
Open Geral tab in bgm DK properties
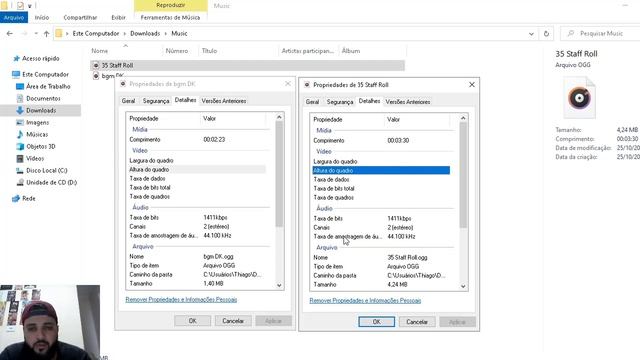click(128, 101)
